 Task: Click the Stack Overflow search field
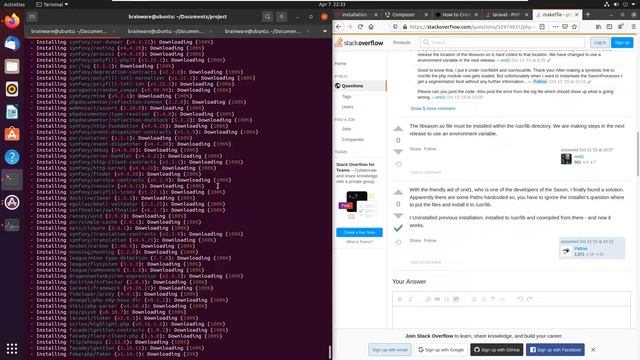click(503, 42)
